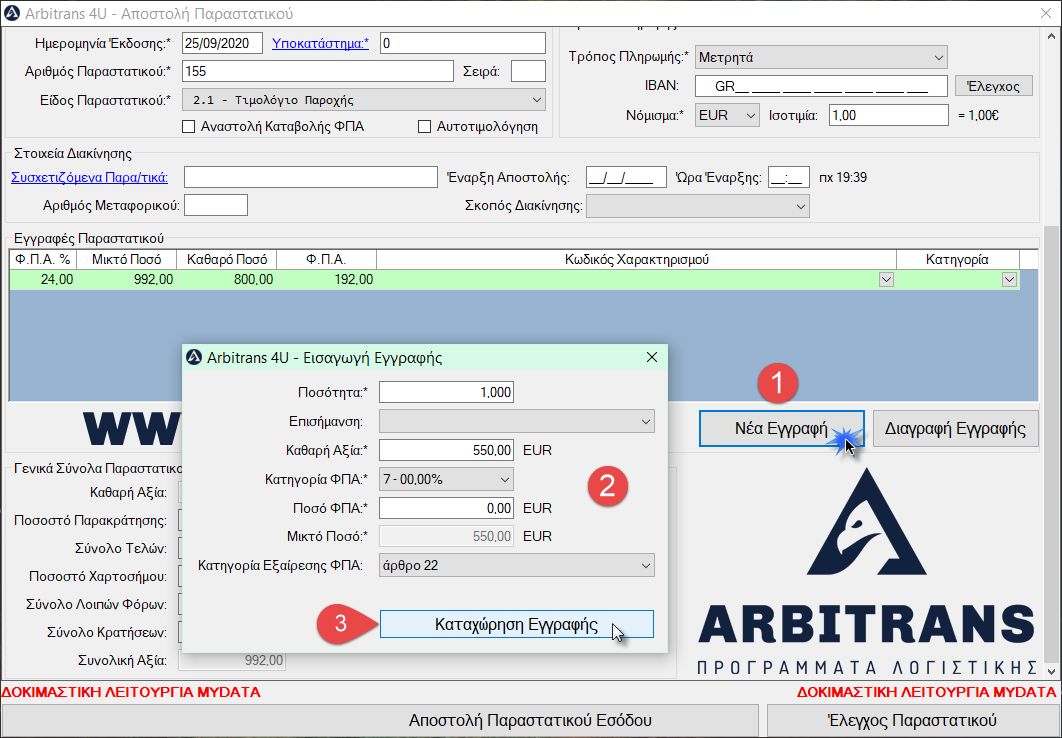Open the Είδος Παραστατικού dropdown

coord(364,100)
